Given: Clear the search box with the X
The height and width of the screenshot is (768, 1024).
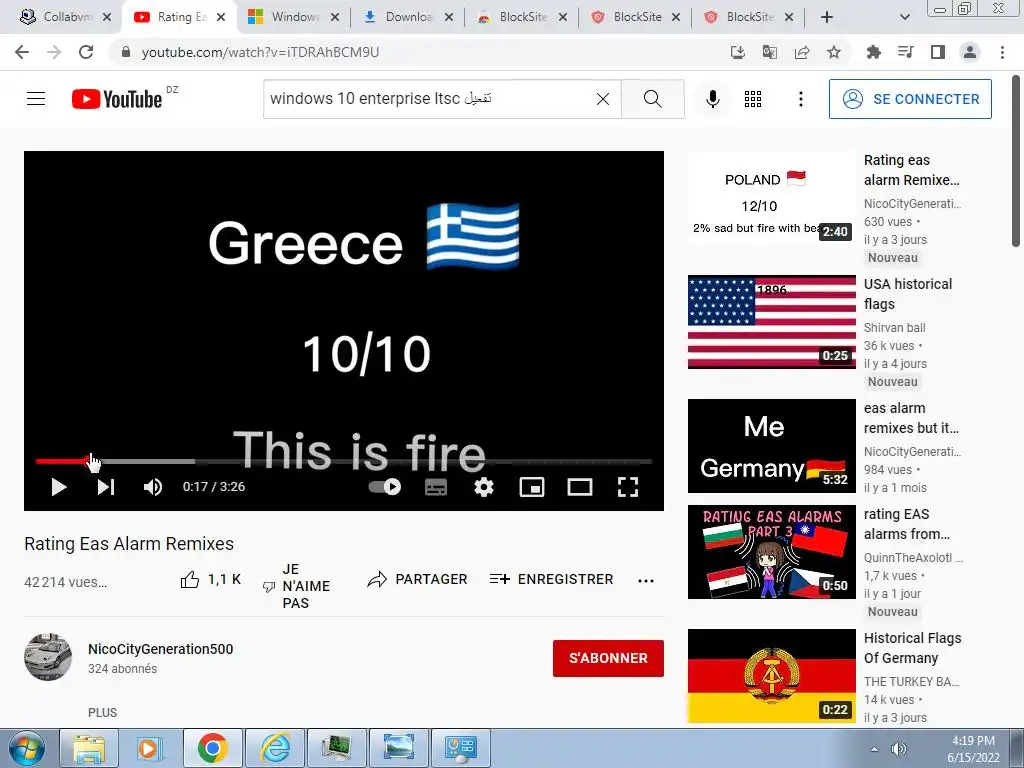Looking at the screenshot, I should point(603,99).
